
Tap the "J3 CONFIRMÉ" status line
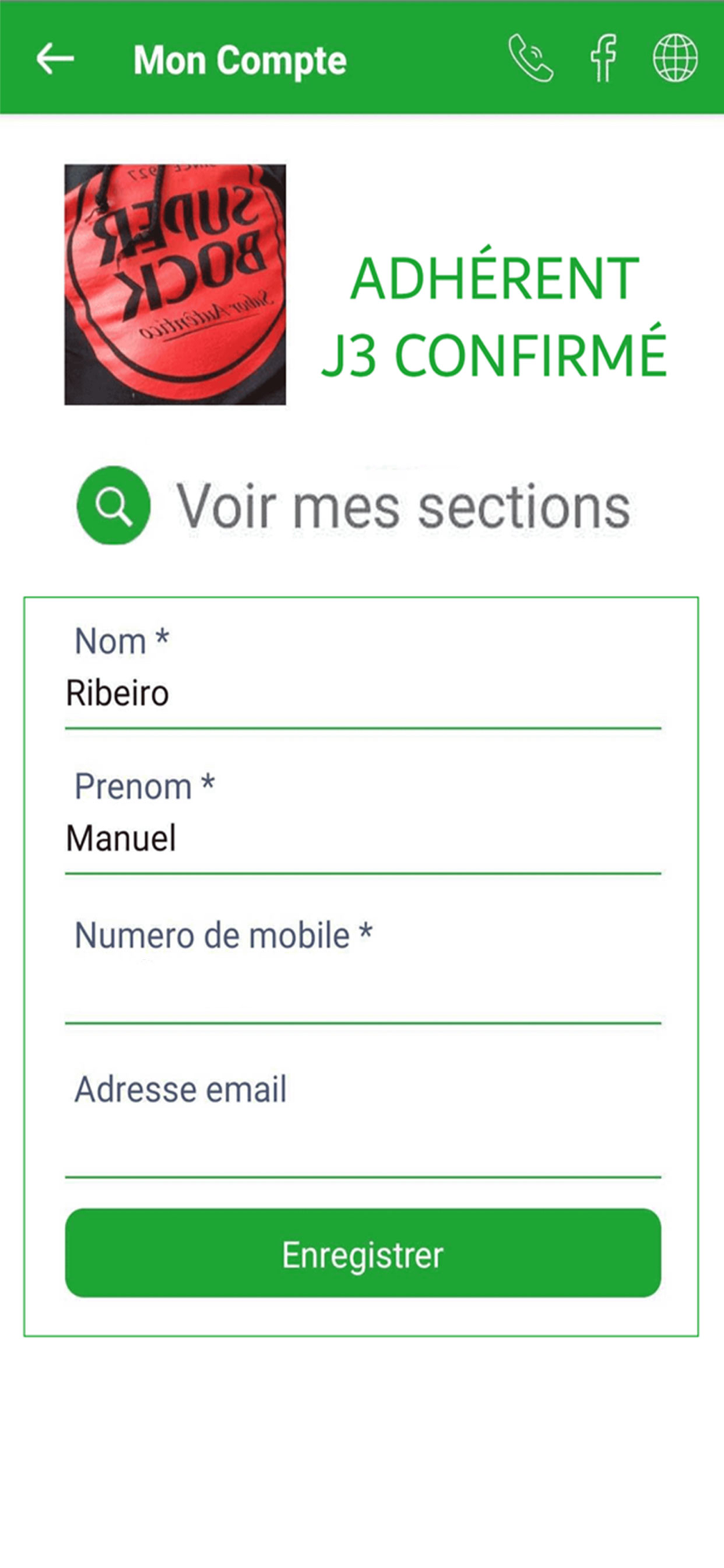click(x=494, y=356)
